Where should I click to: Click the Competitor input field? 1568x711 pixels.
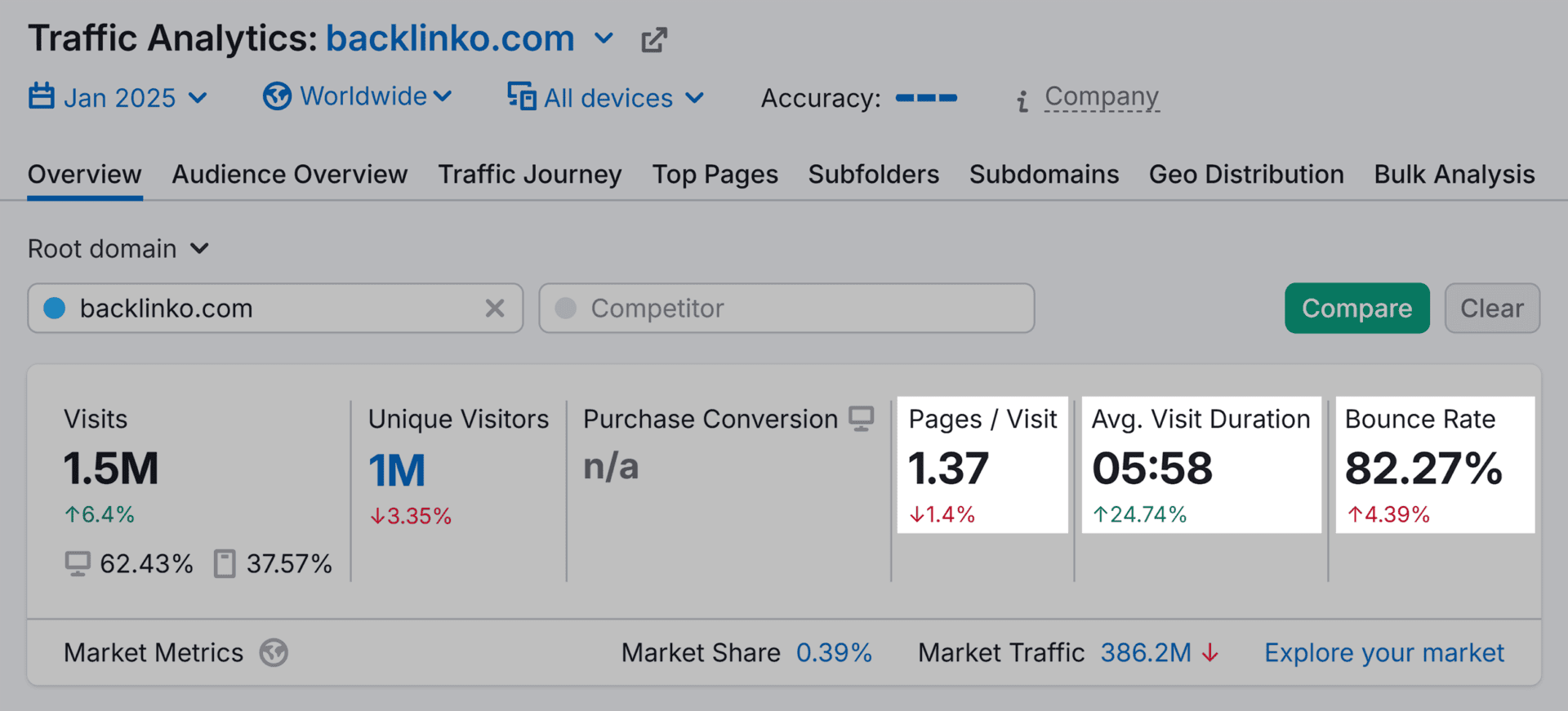(786, 309)
